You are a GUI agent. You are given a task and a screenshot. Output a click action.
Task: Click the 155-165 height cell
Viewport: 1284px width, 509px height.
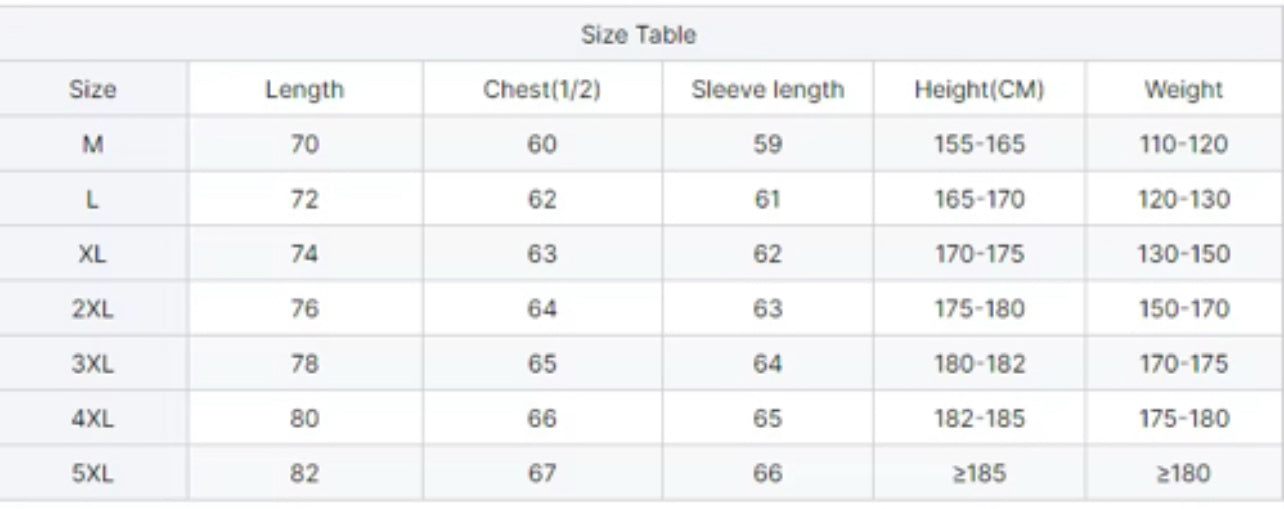pos(979,144)
